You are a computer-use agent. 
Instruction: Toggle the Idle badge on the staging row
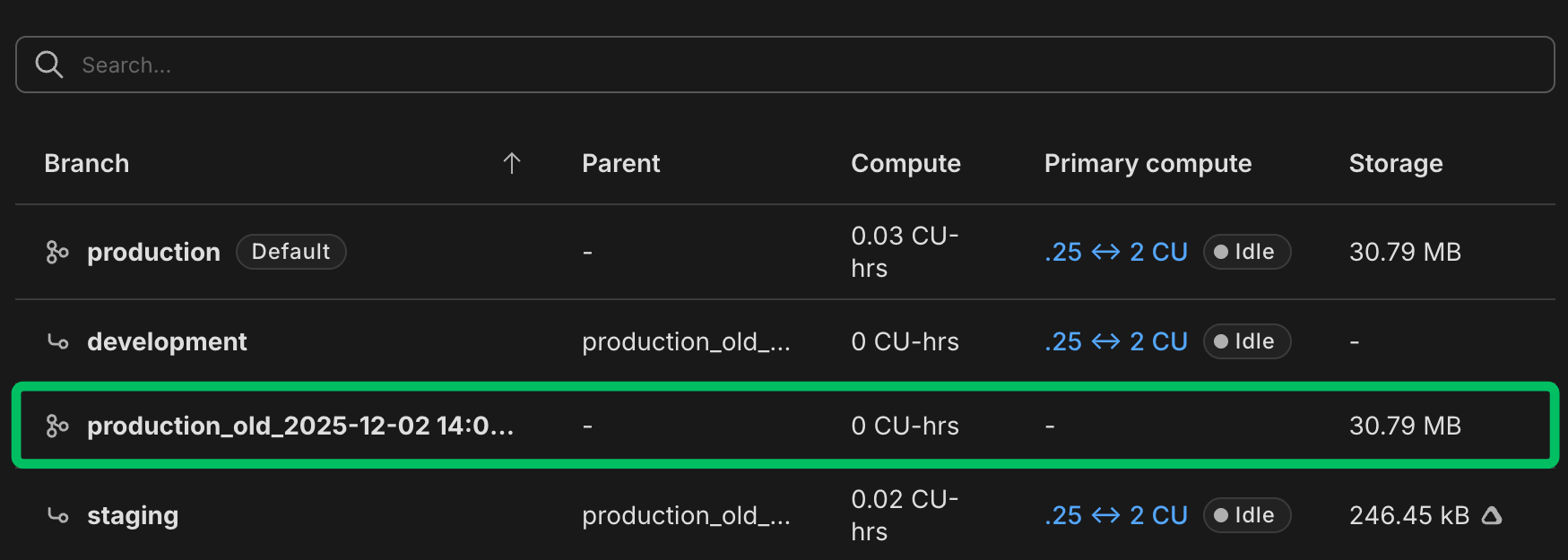[x=1246, y=515]
